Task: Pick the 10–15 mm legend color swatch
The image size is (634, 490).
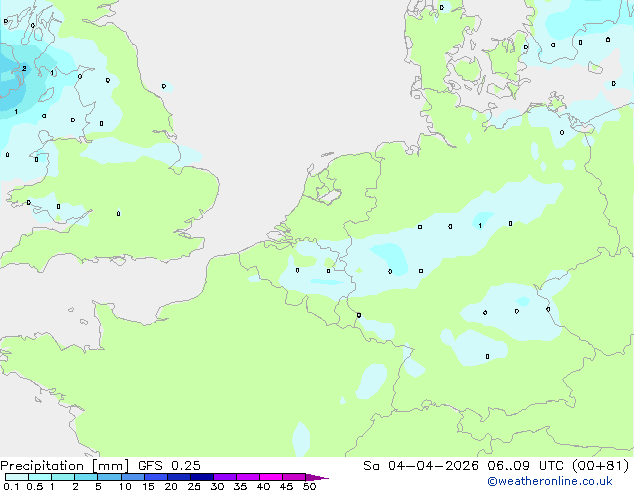Action: (x=132, y=477)
